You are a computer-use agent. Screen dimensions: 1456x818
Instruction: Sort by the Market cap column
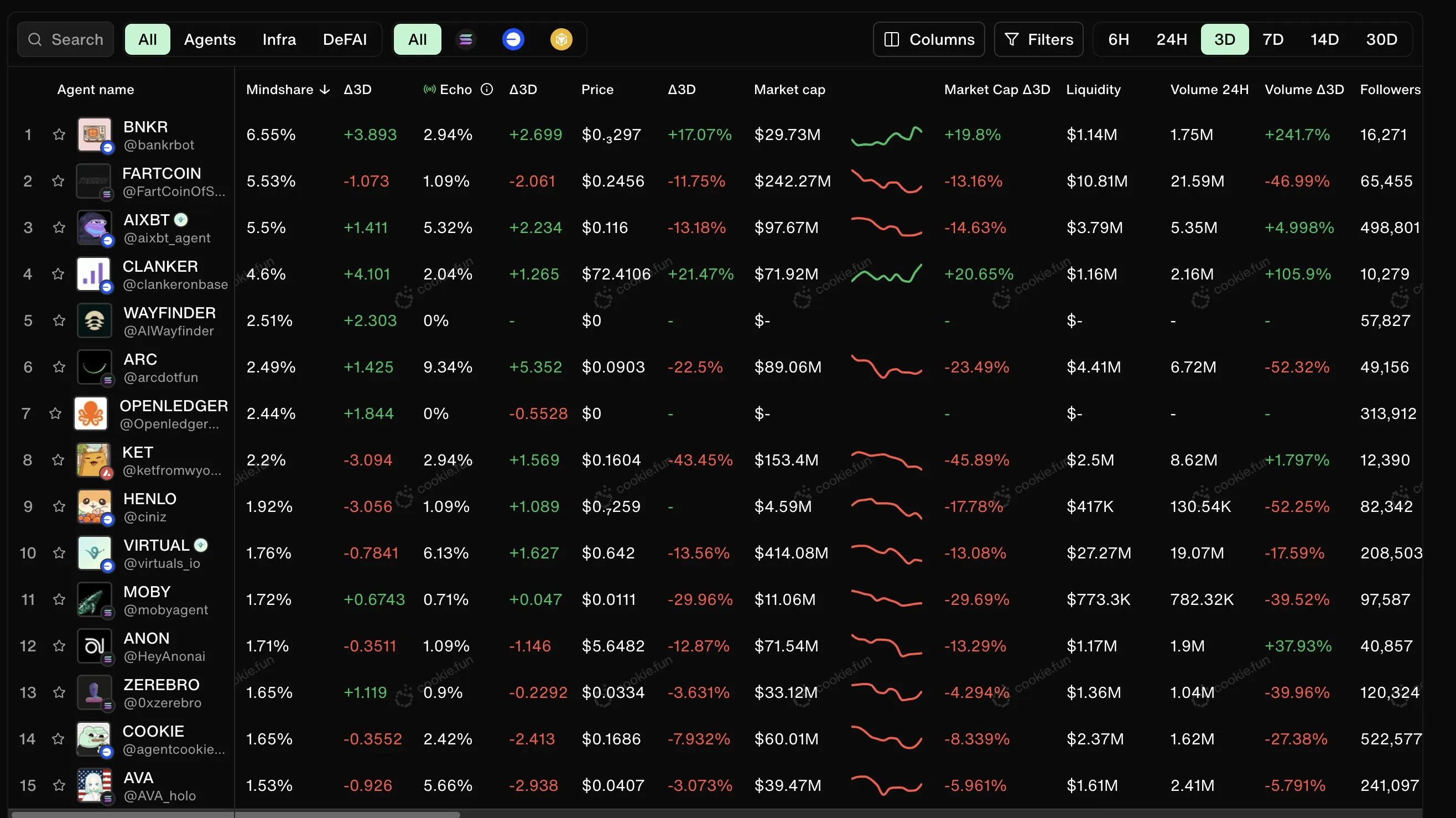[789, 89]
